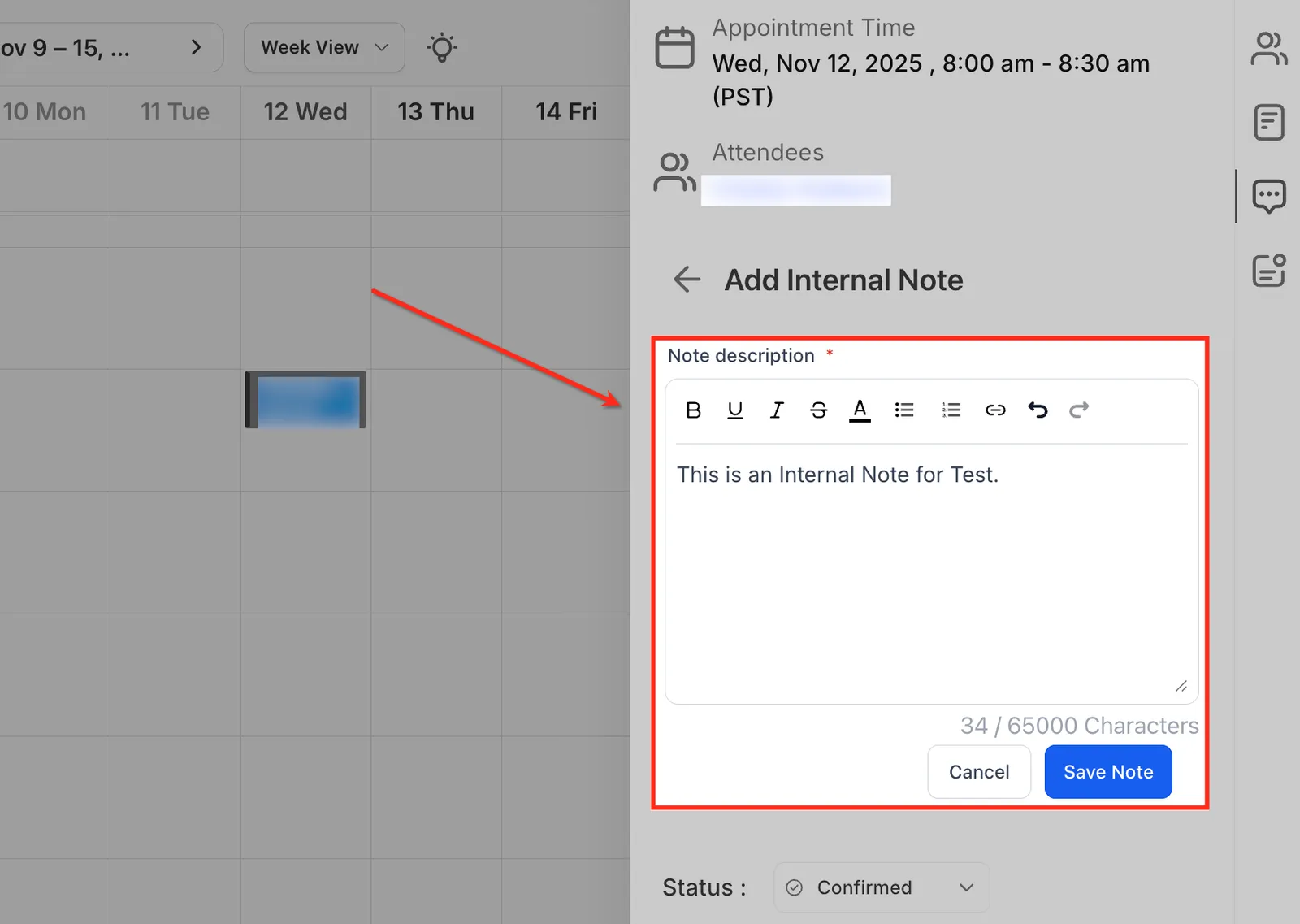Image resolution: width=1300 pixels, height=924 pixels.
Task: Select the 10 Mon column header
Action: (45, 112)
